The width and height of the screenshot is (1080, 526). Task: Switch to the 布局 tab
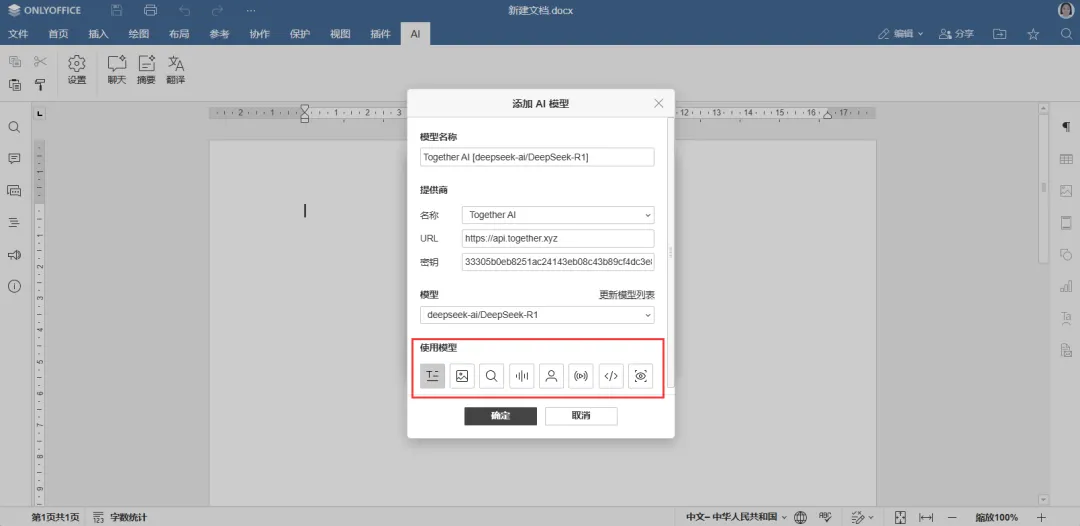click(179, 34)
